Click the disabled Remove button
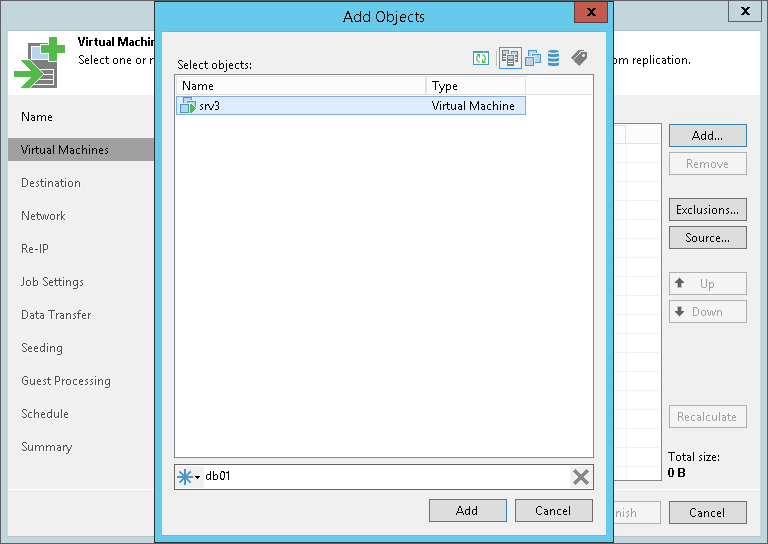The height and width of the screenshot is (544, 768). [x=708, y=164]
